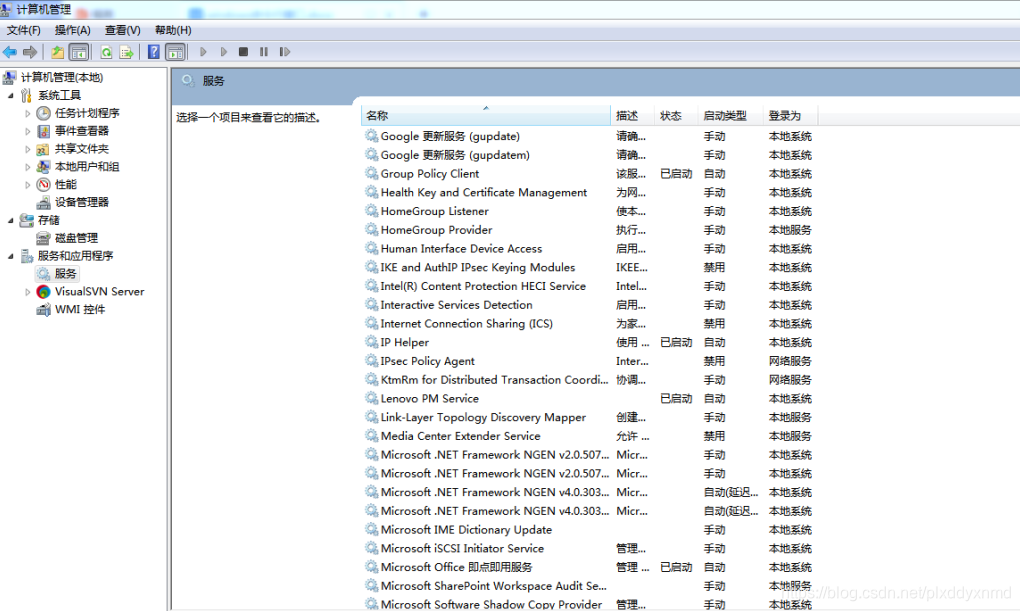This screenshot has height=611, width=1020.
Task: Open the 帮助(H) menu
Action: [x=173, y=30]
